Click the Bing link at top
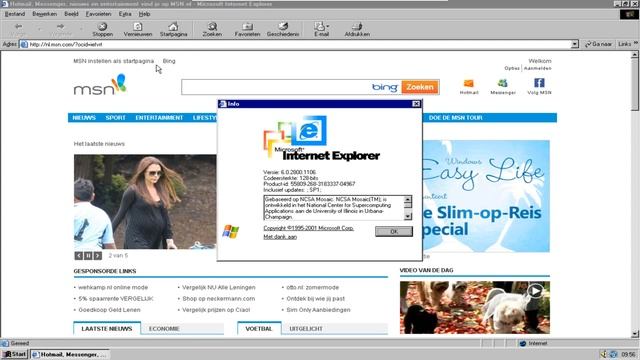This screenshot has height=360, width=640. coord(169,61)
